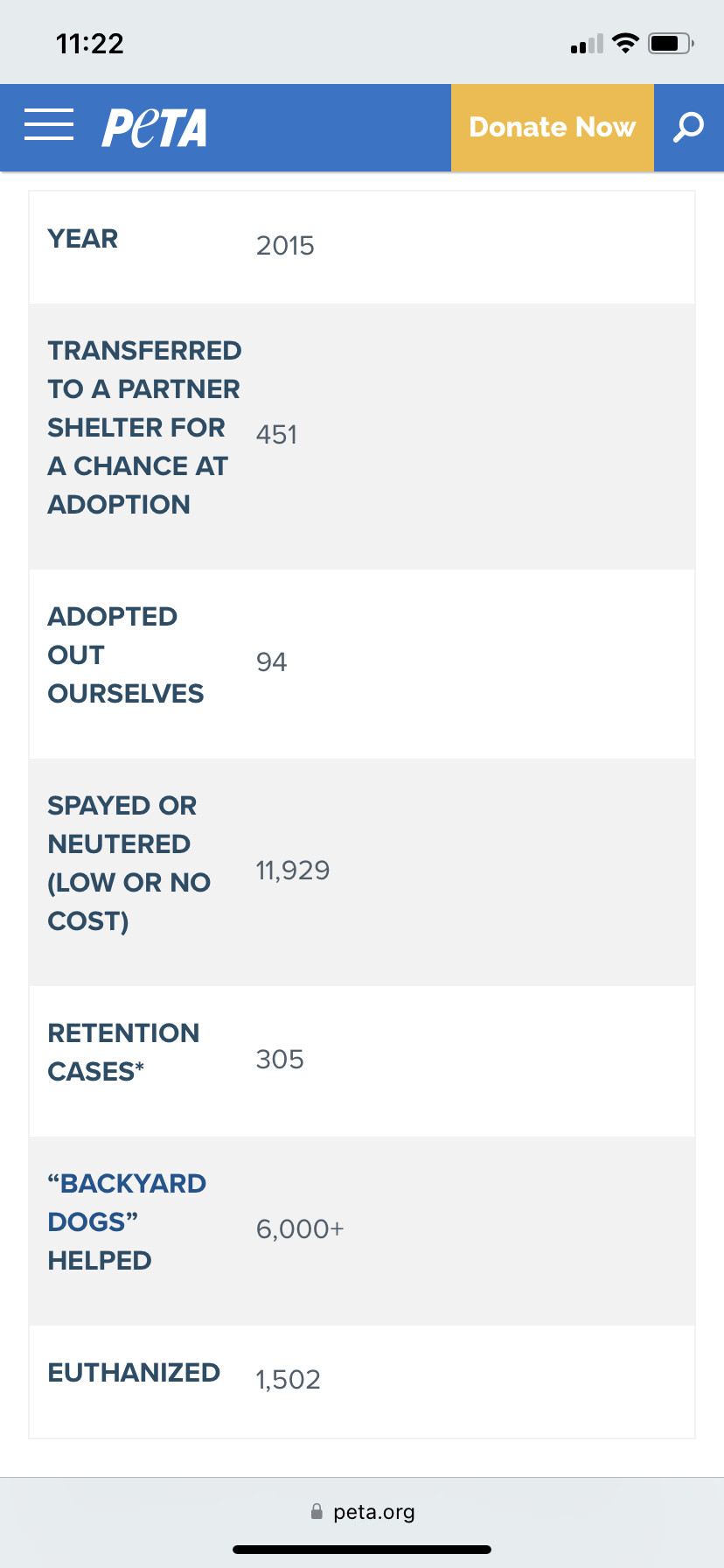
Task: Tap the Adopted Out Ourselves label
Action: [125, 654]
